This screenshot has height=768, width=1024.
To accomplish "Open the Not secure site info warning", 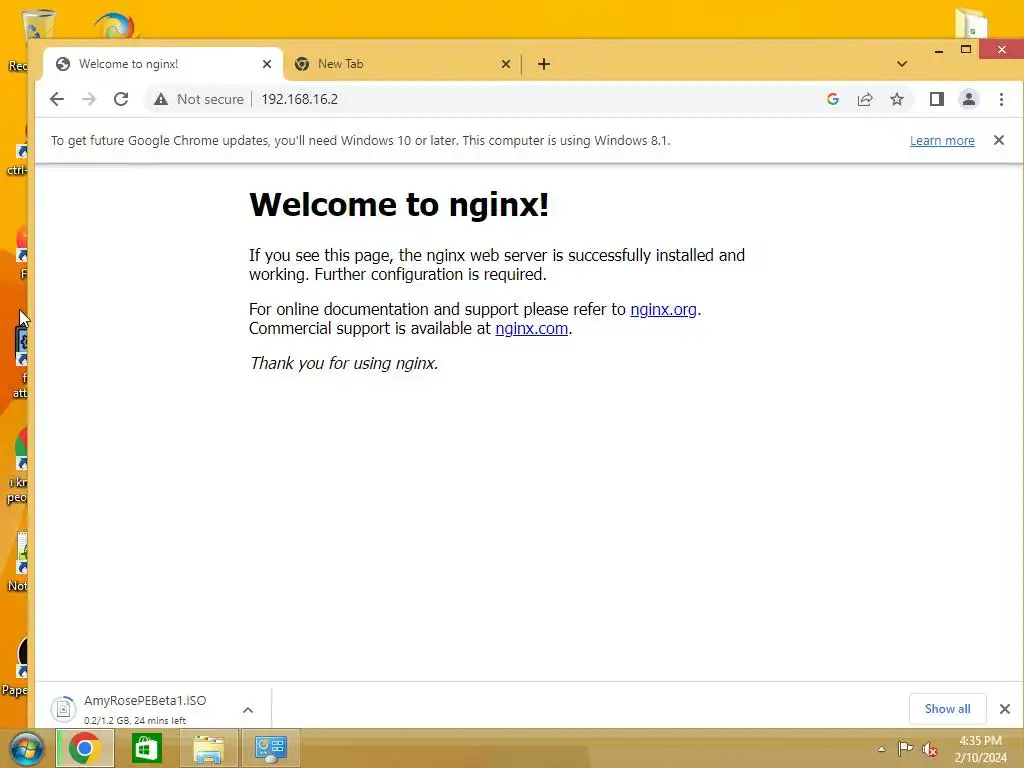I will pos(199,99).
